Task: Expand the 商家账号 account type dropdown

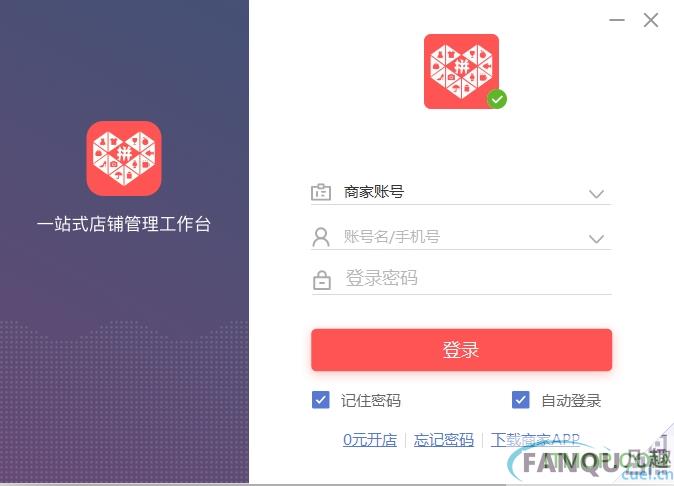Action: [596, 194]
